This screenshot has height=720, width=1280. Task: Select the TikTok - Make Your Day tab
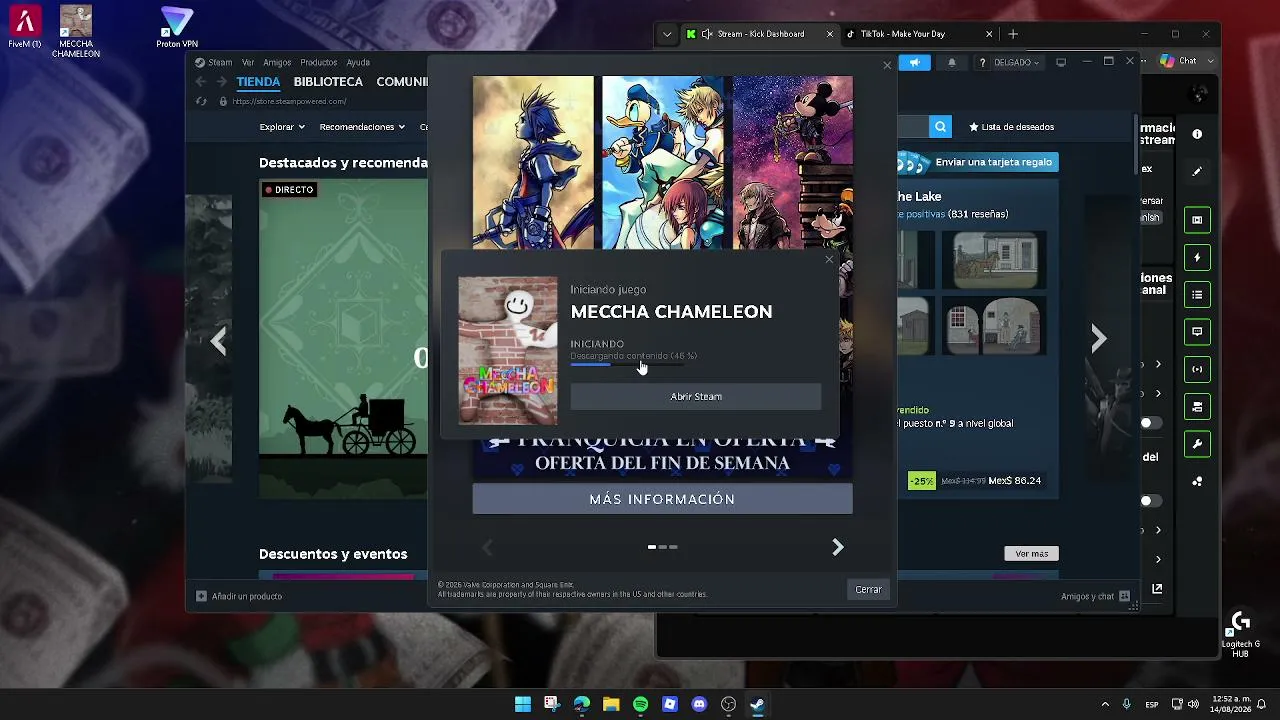click(x=920, y=34)
